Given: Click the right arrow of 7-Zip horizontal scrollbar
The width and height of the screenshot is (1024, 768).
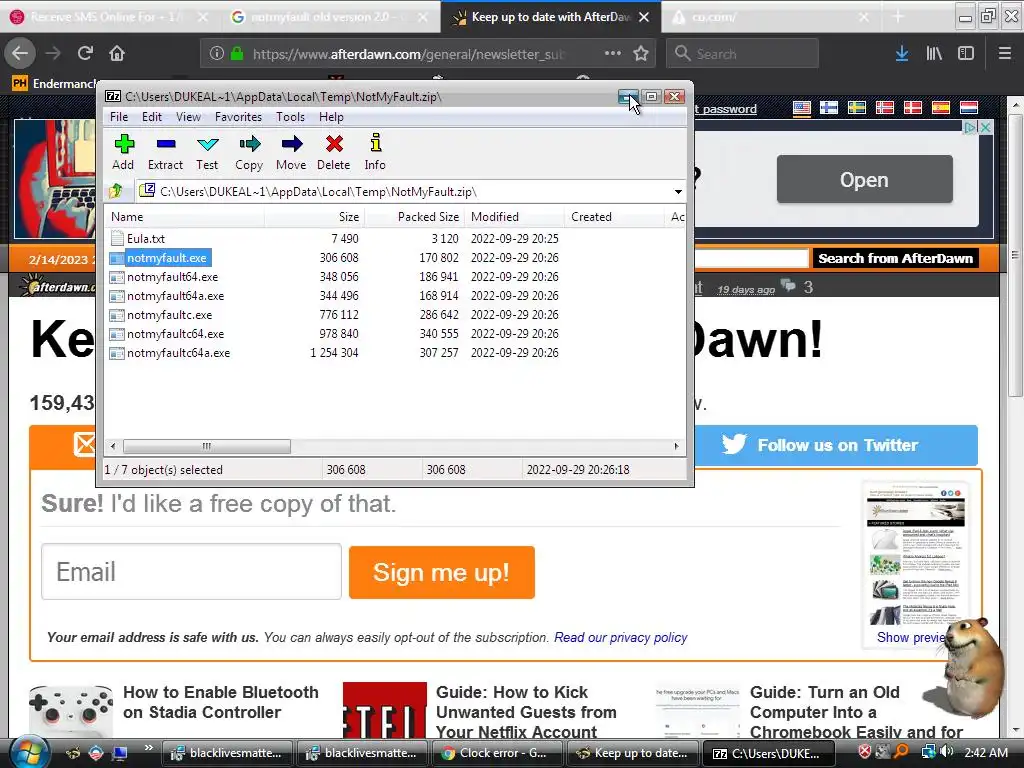Looking at the screenshot, I should [x=677, y=446].
